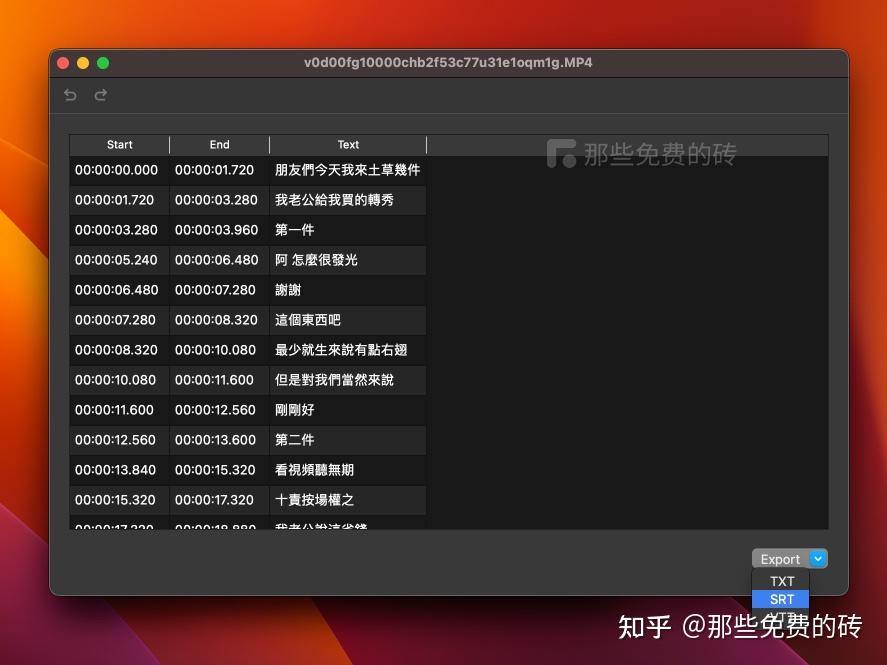Screen dimensions: 887x665
Task: Click the Export button
Action: coord(780,558)
